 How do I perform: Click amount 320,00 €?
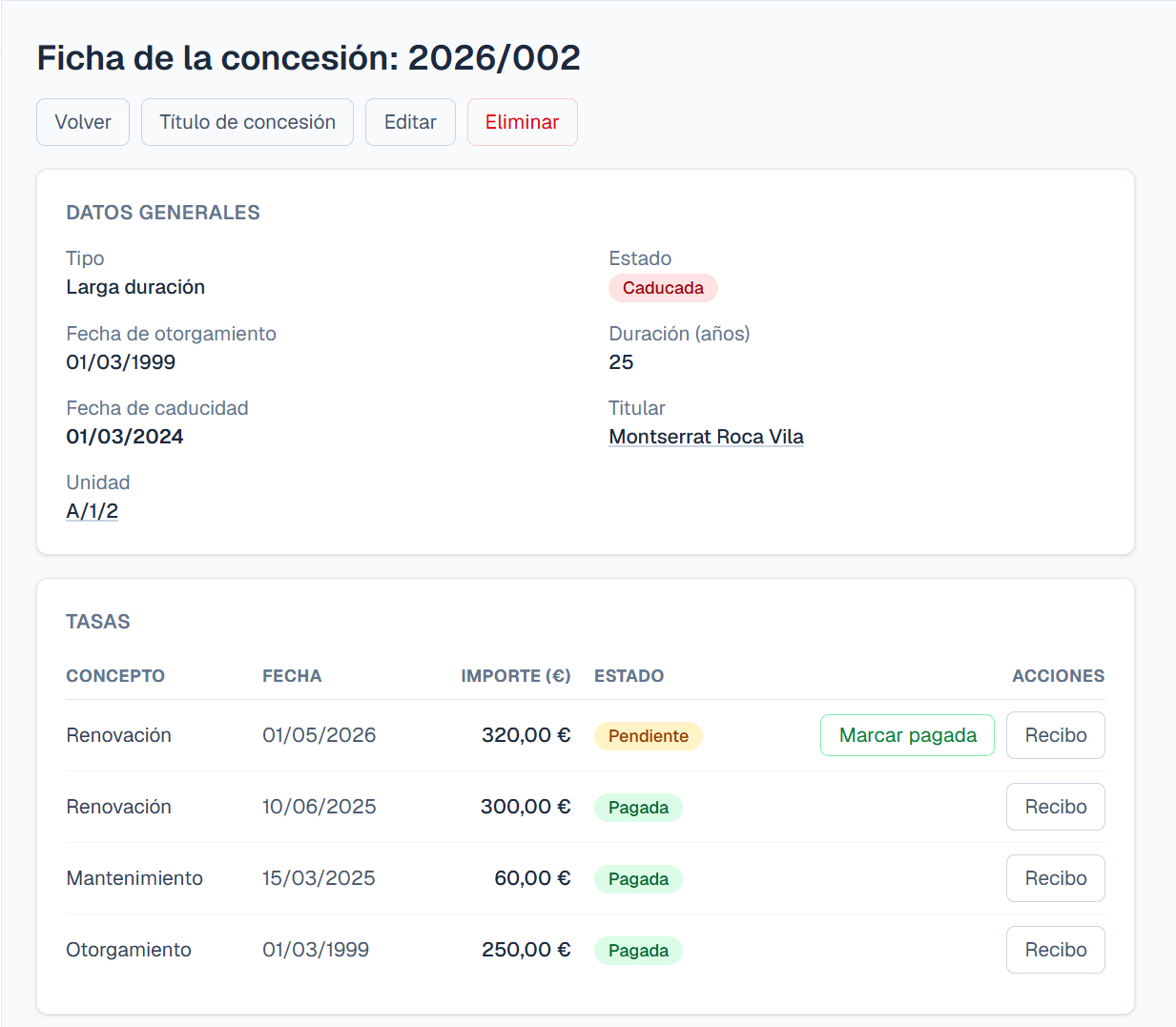tap(526, 735)
